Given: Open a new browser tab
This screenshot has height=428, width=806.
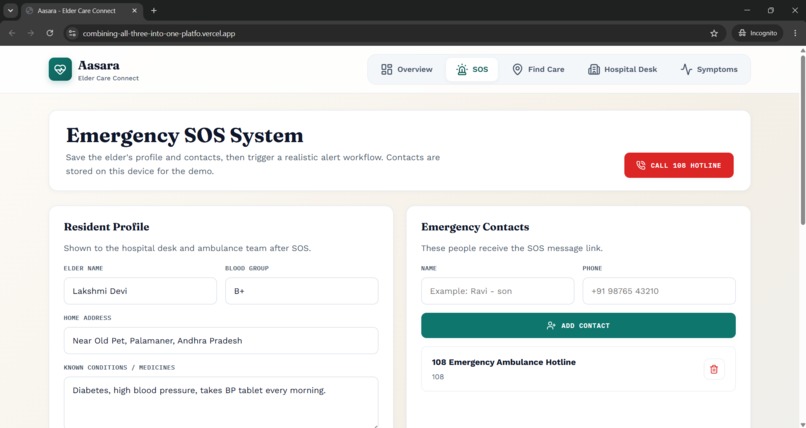Looking at the screenshot, I should [154, 10].
